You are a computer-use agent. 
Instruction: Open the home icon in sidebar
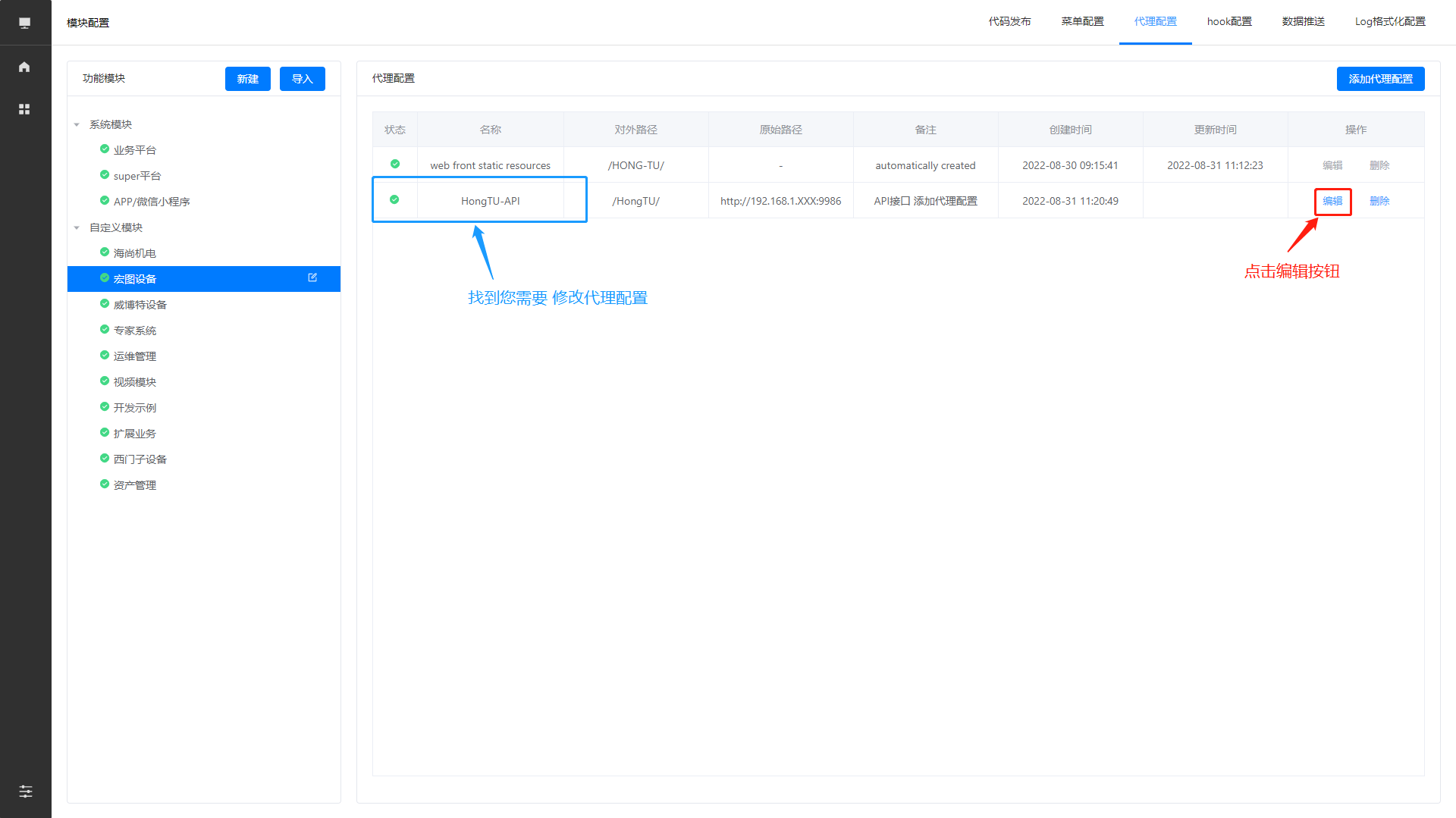24,67
